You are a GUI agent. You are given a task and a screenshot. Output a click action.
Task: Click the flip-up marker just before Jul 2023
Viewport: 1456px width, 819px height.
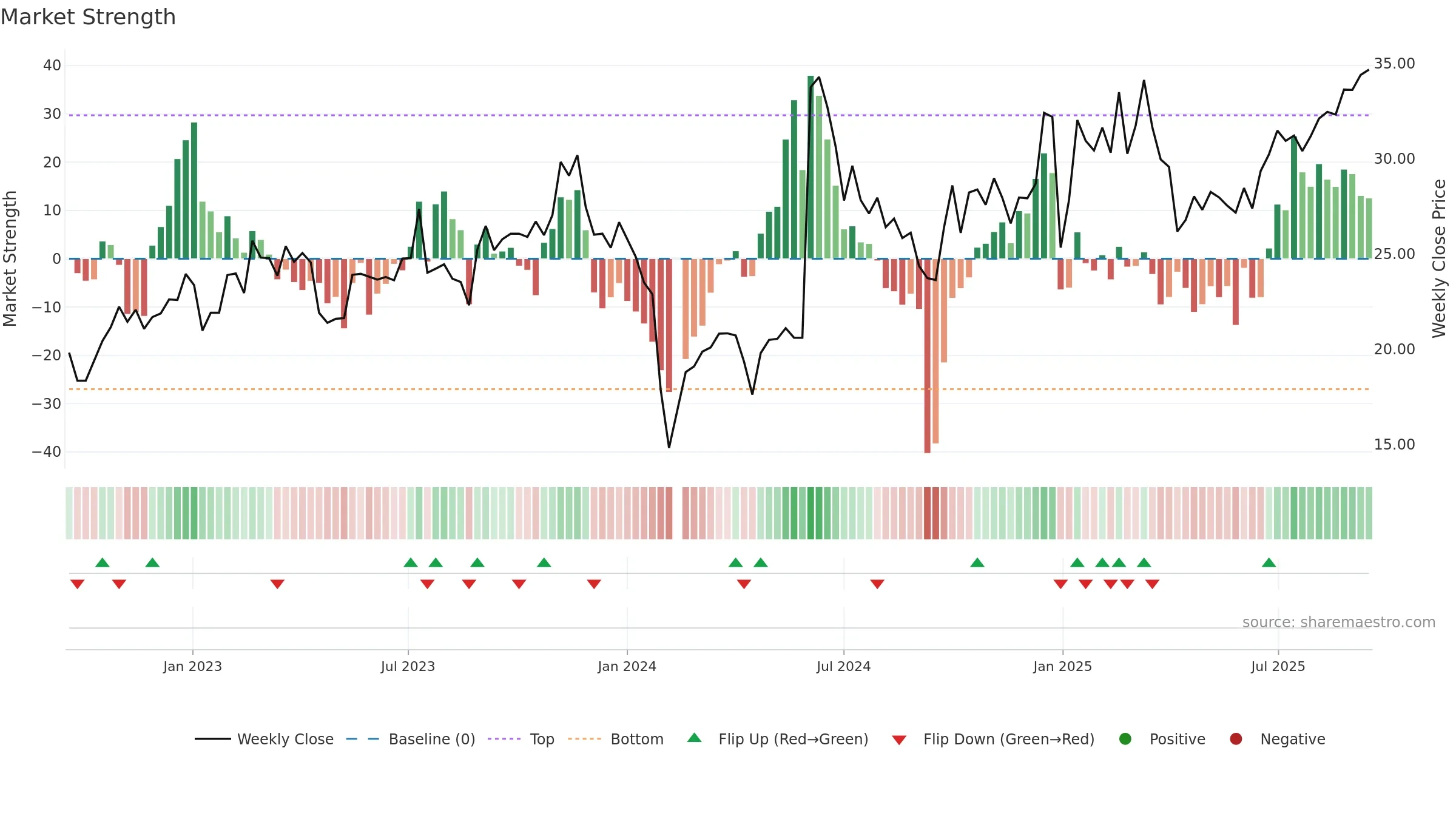[411, 562]
